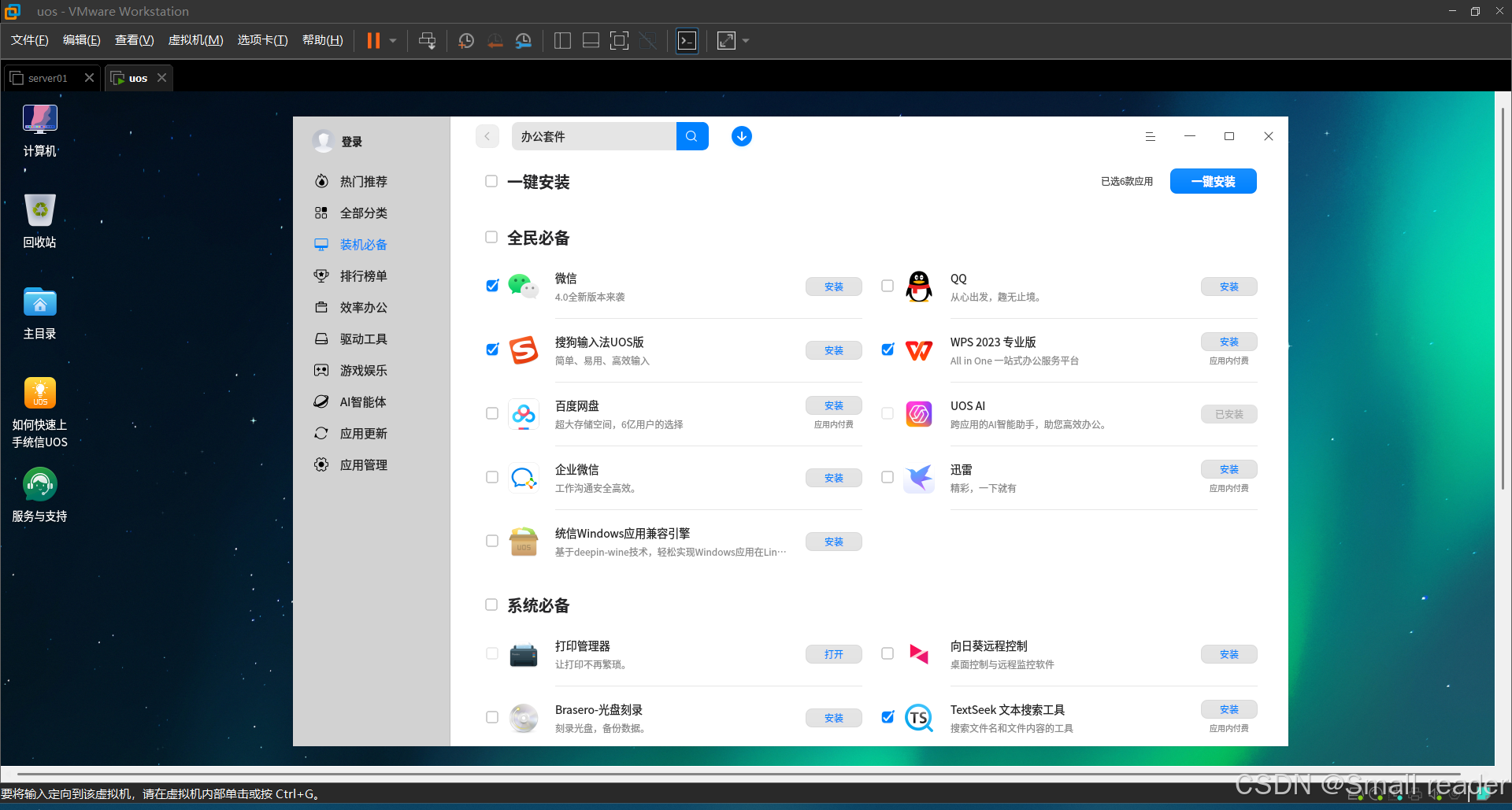Select 排行榜单 in the sidebar
The image size is (1512, 810).
click(363, 276)
